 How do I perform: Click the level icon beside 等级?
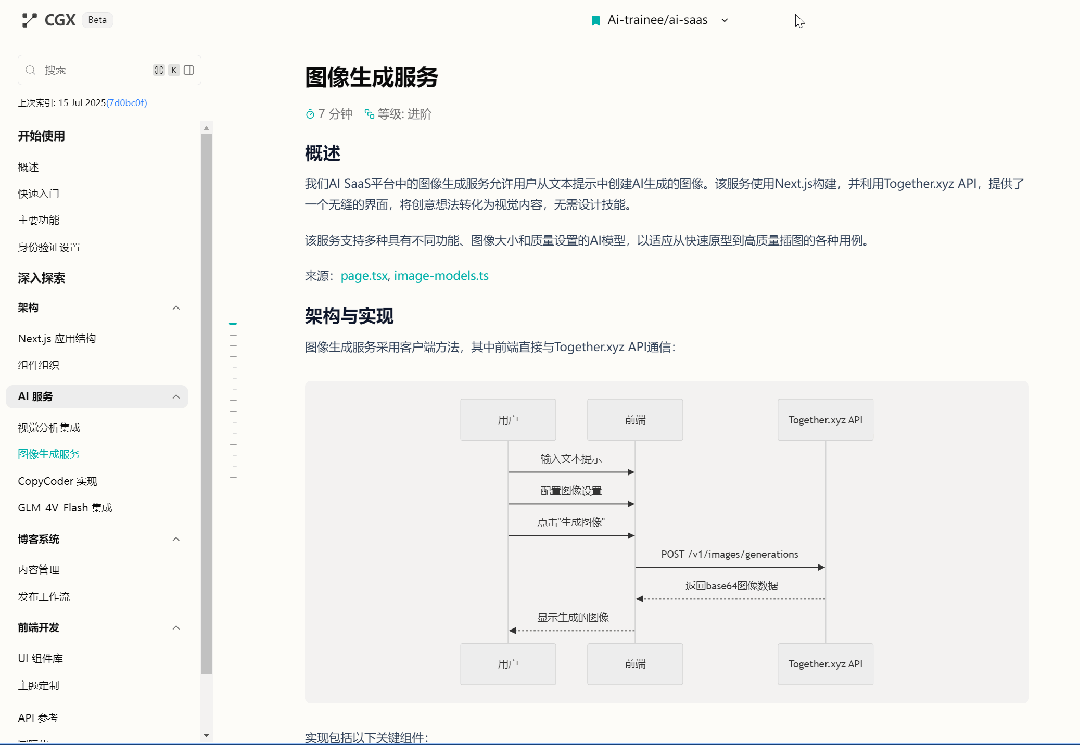369,114
